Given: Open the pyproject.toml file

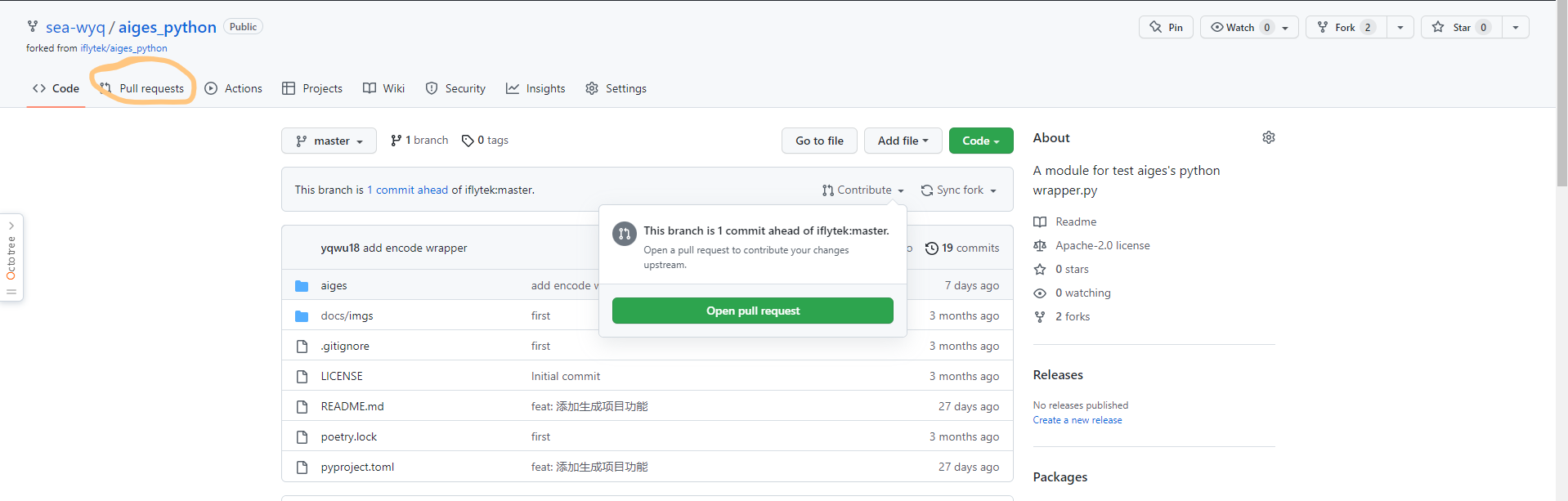Looking at the screenshot, I should tap(357, 467).
